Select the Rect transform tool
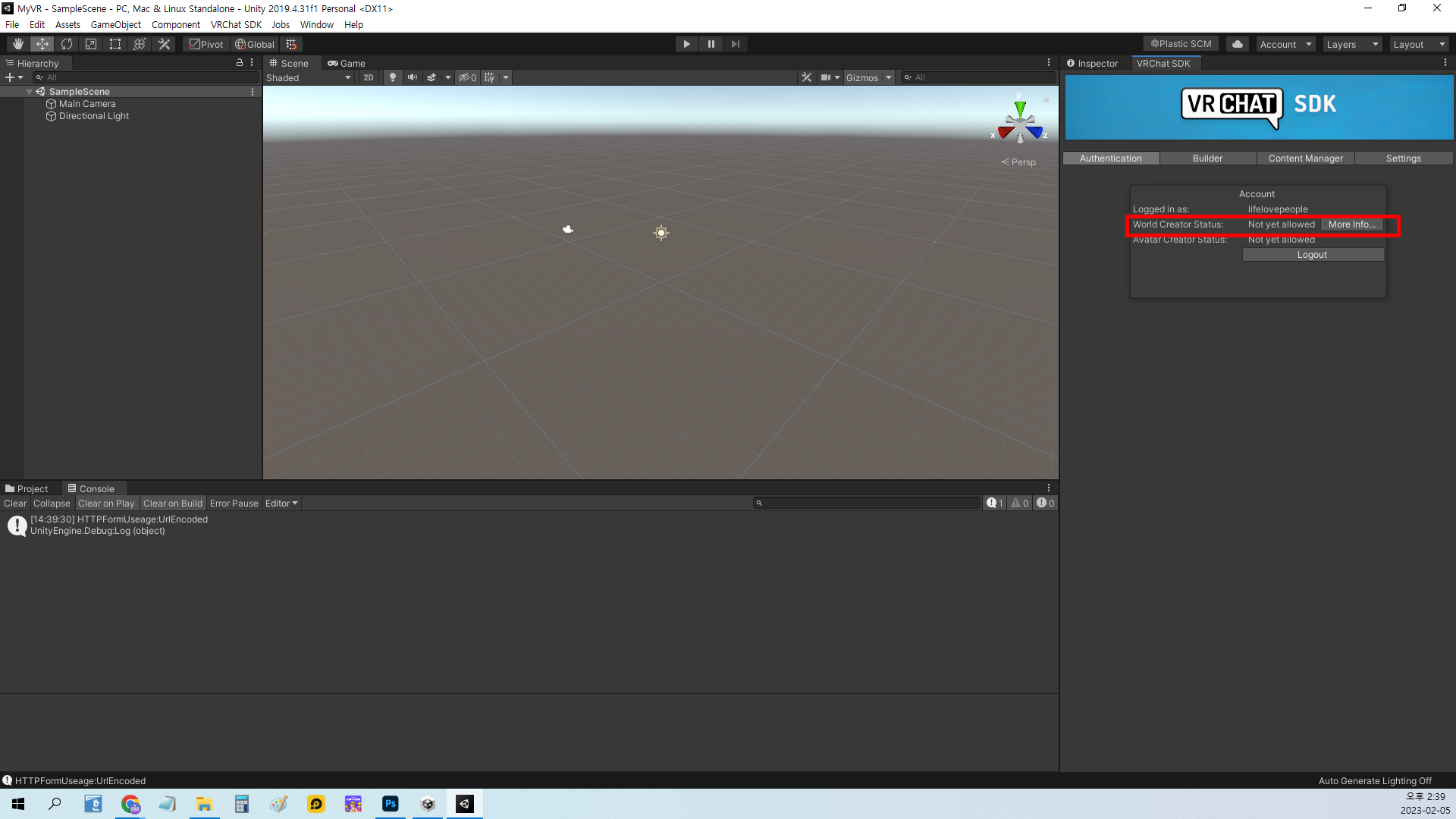The image size is (1456, 819). [x=115, y=44]
